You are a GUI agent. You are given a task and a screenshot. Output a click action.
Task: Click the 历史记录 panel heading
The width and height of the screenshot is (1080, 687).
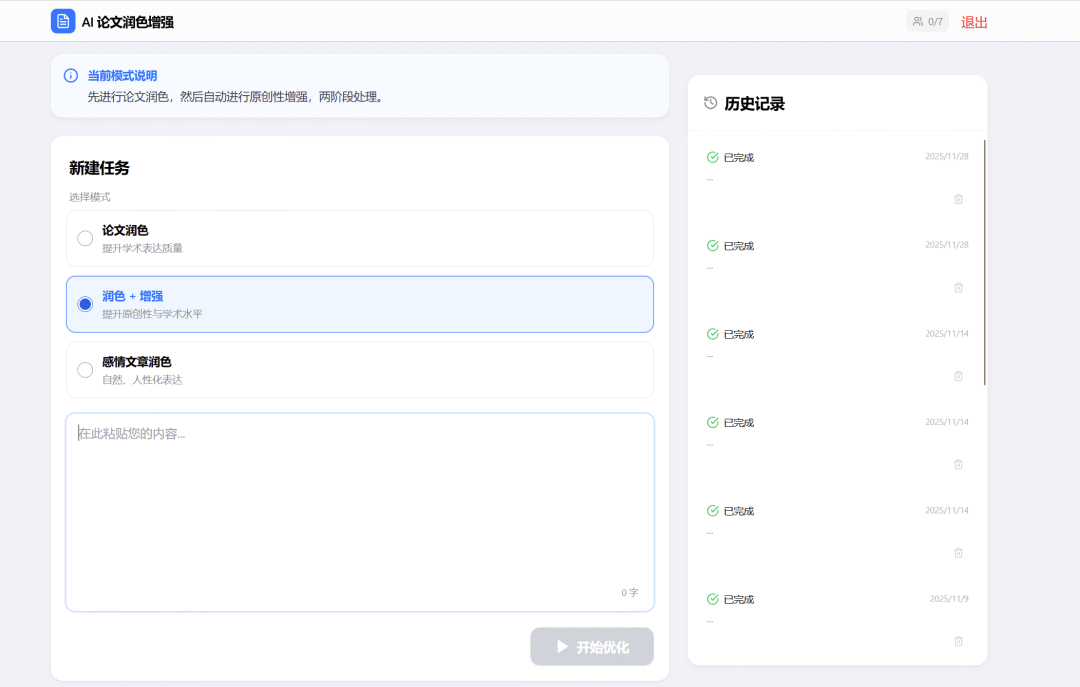click(754, 104)
